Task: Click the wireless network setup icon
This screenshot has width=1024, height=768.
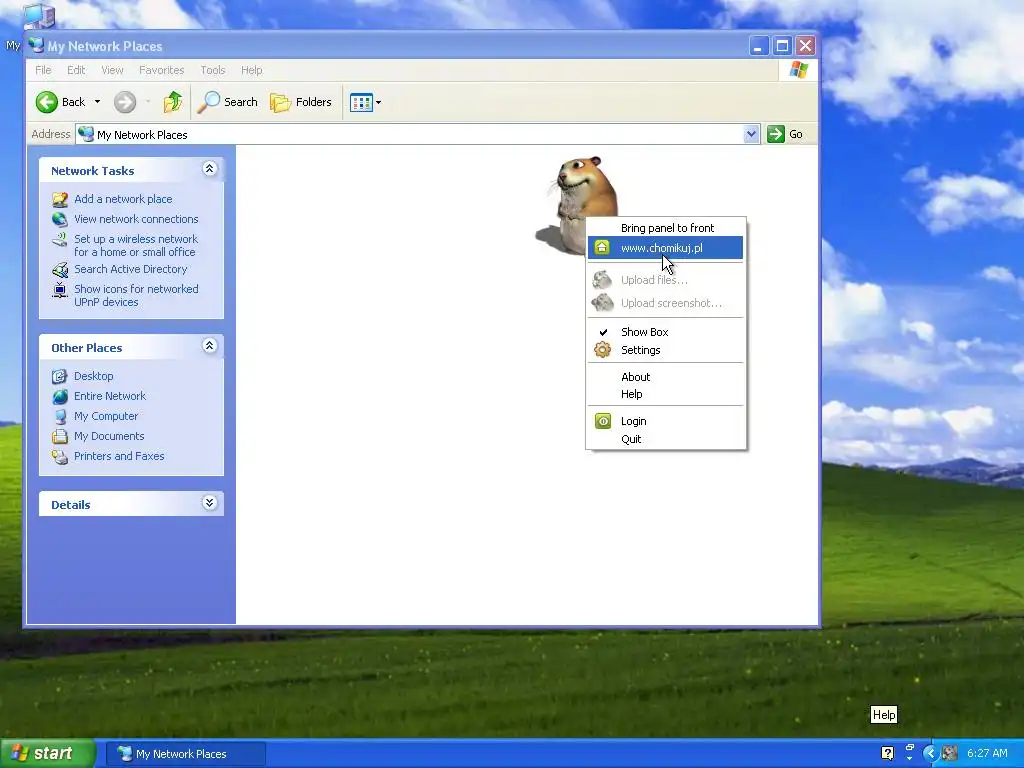Action: 60,239
